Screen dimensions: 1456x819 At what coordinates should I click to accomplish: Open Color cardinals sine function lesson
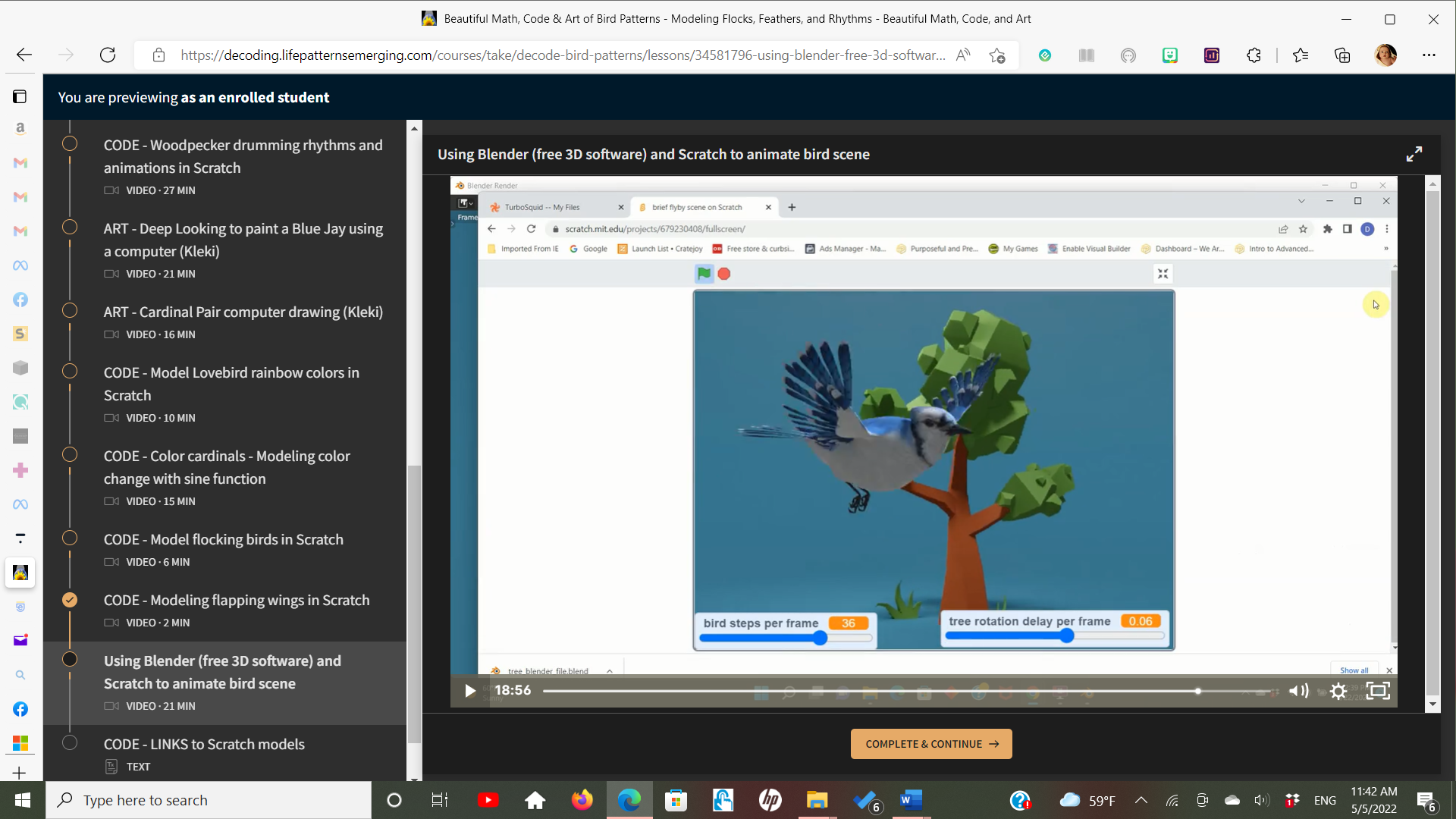pos(227,467)
